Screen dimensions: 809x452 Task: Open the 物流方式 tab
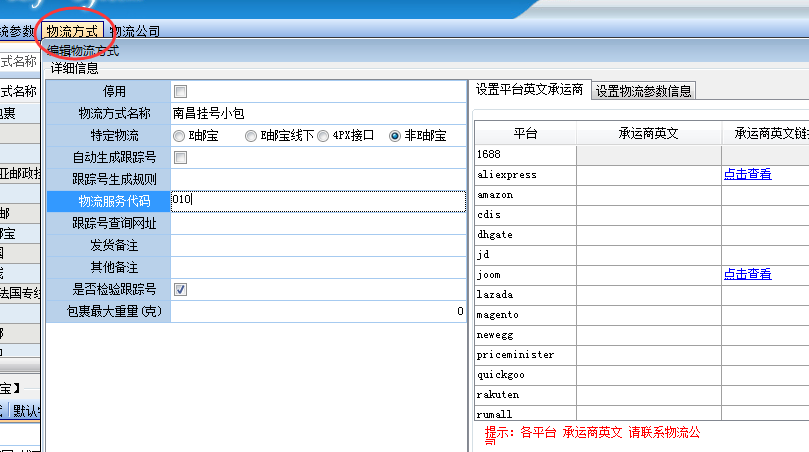point(72,31)
